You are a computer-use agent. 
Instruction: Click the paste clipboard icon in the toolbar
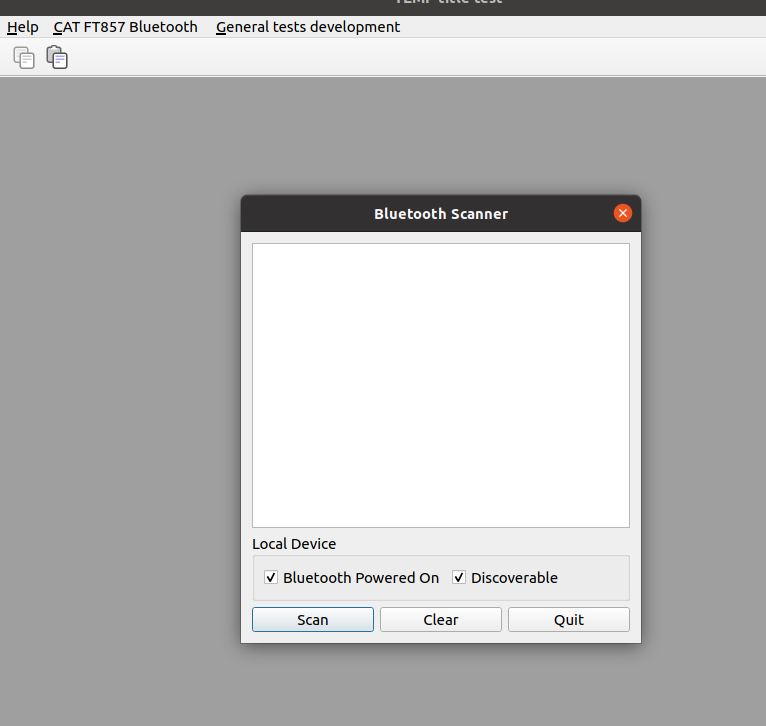(57, 58)
